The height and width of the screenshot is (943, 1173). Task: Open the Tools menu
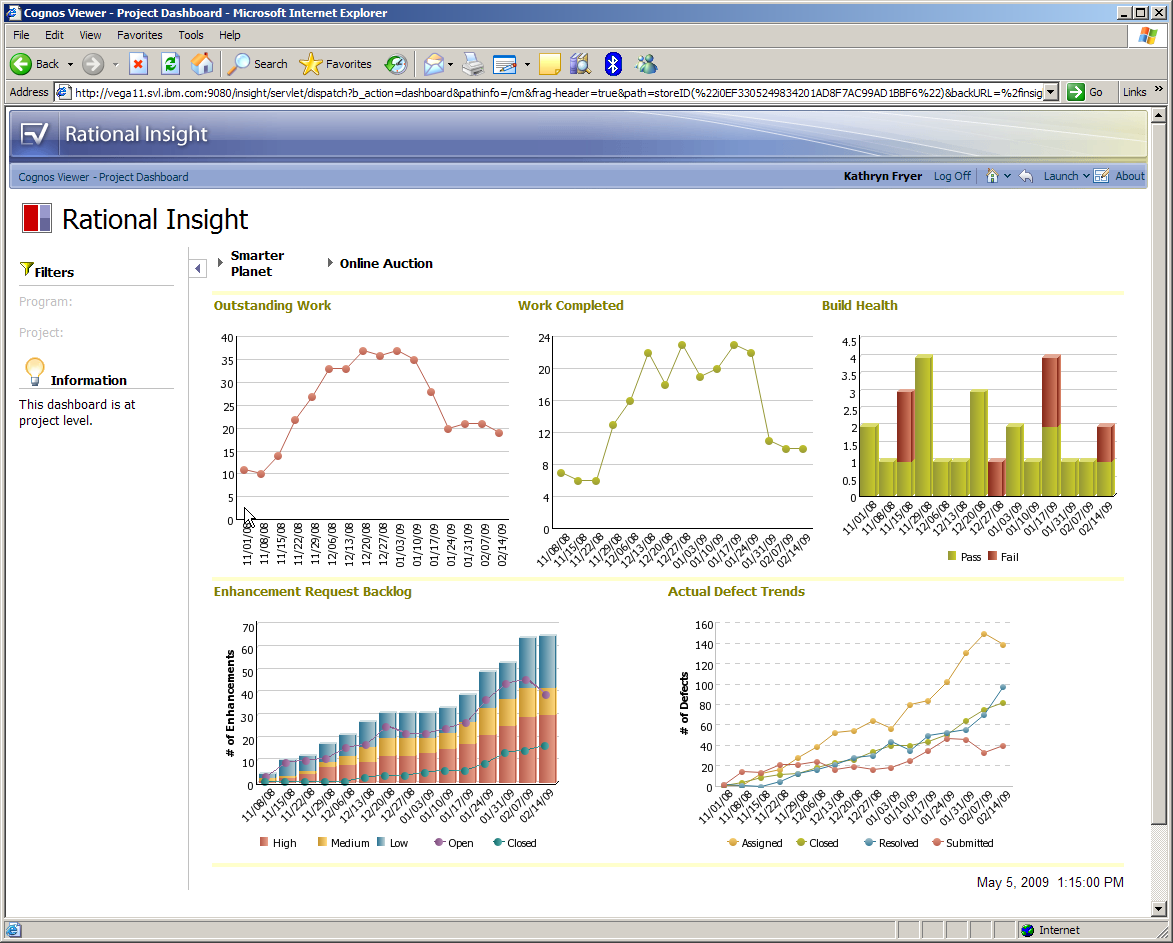[191, 35]
